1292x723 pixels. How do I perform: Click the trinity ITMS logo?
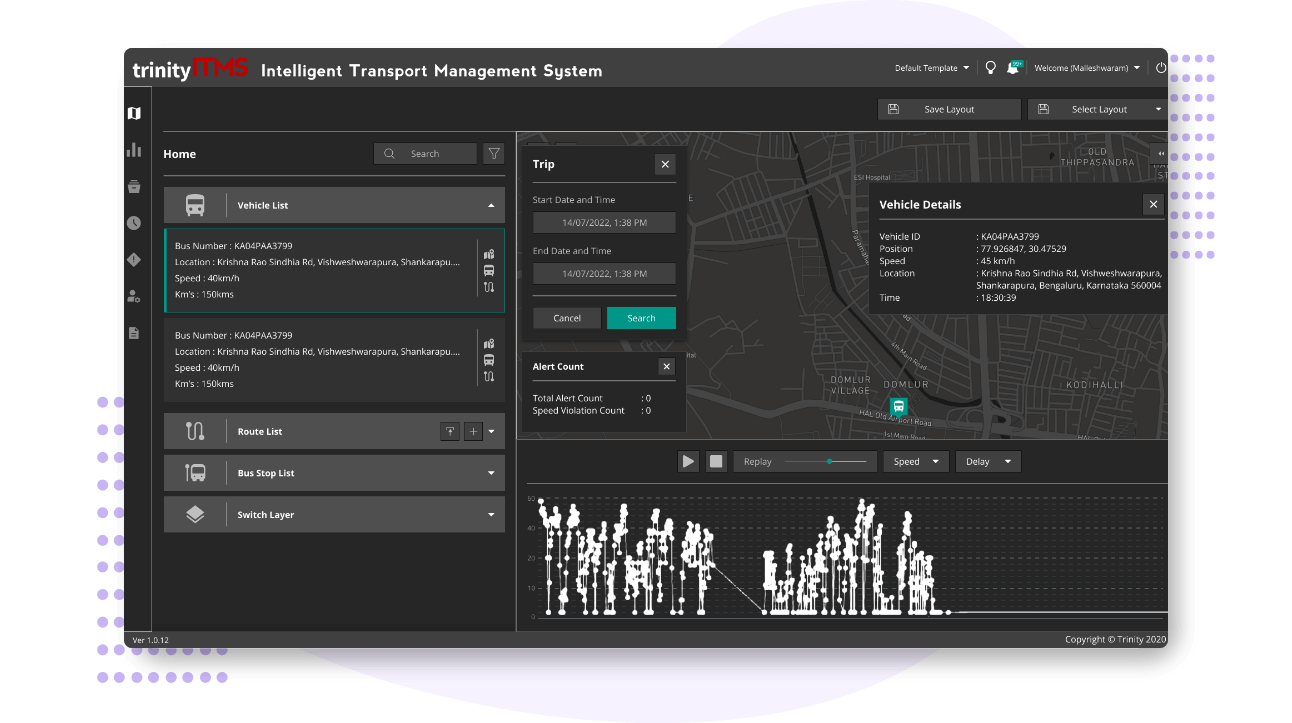(191, 69)
